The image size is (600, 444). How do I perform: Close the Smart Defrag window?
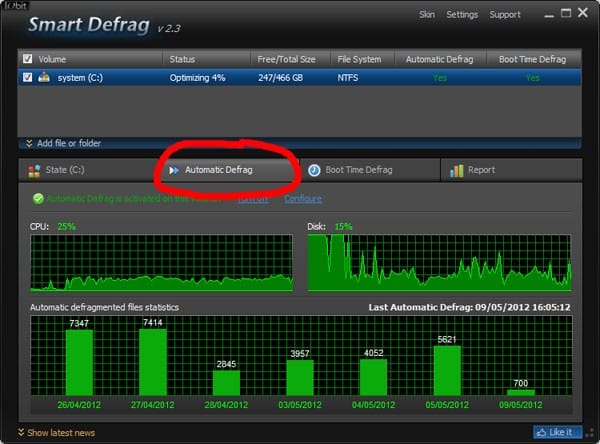point(583,13)
